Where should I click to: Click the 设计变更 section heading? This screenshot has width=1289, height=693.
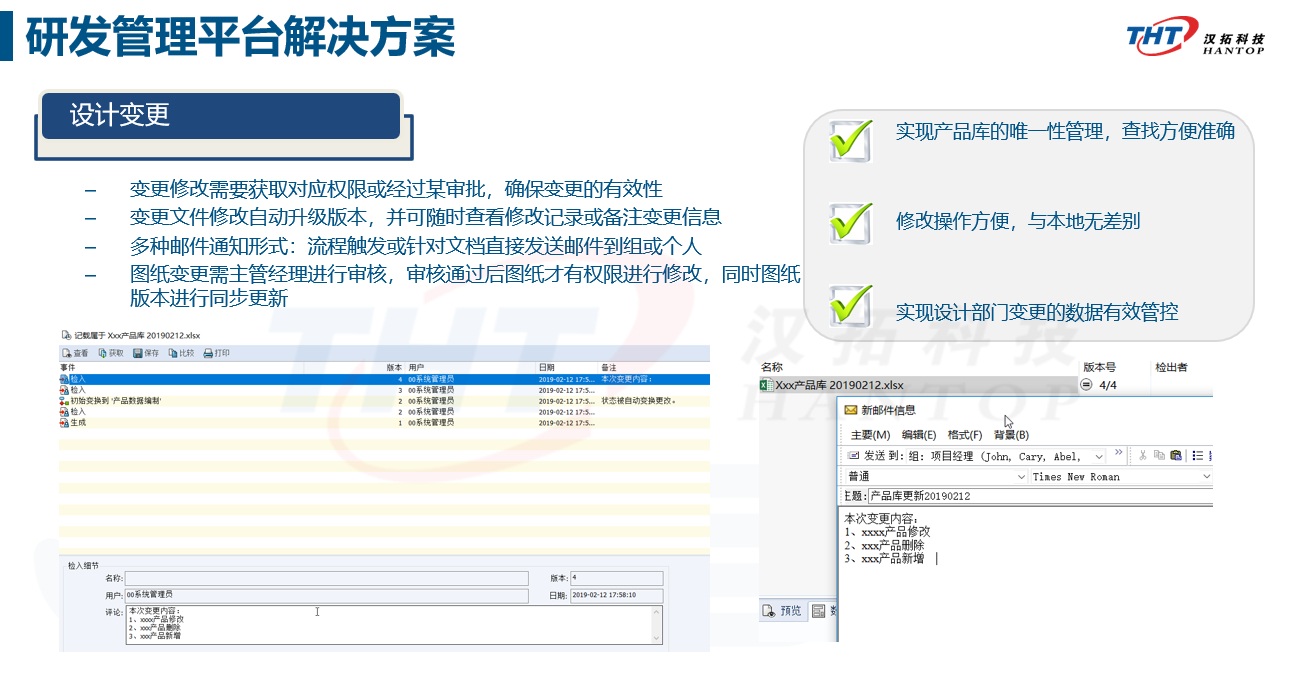pyautogui.click(x=120, y=115)
